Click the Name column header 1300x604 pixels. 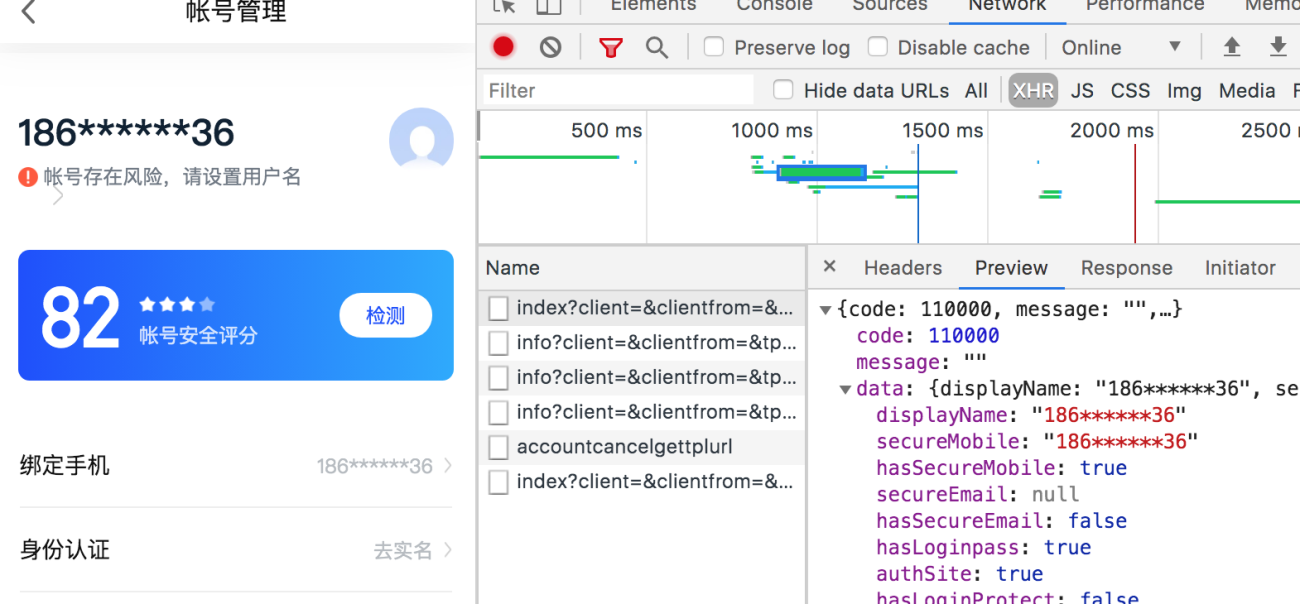click(x=642, y=267)
